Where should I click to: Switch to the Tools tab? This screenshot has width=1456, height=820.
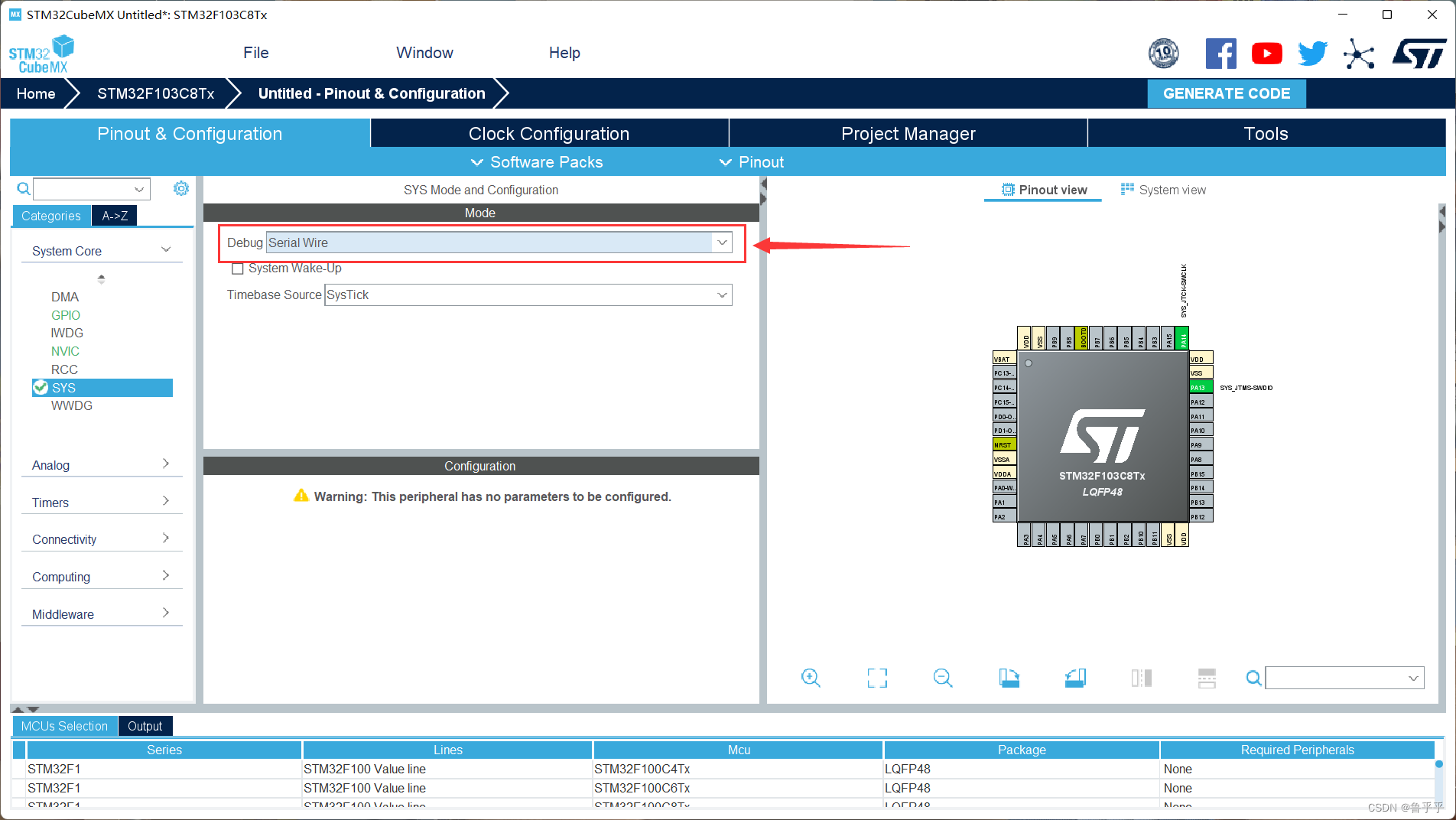click(1266, 133)
